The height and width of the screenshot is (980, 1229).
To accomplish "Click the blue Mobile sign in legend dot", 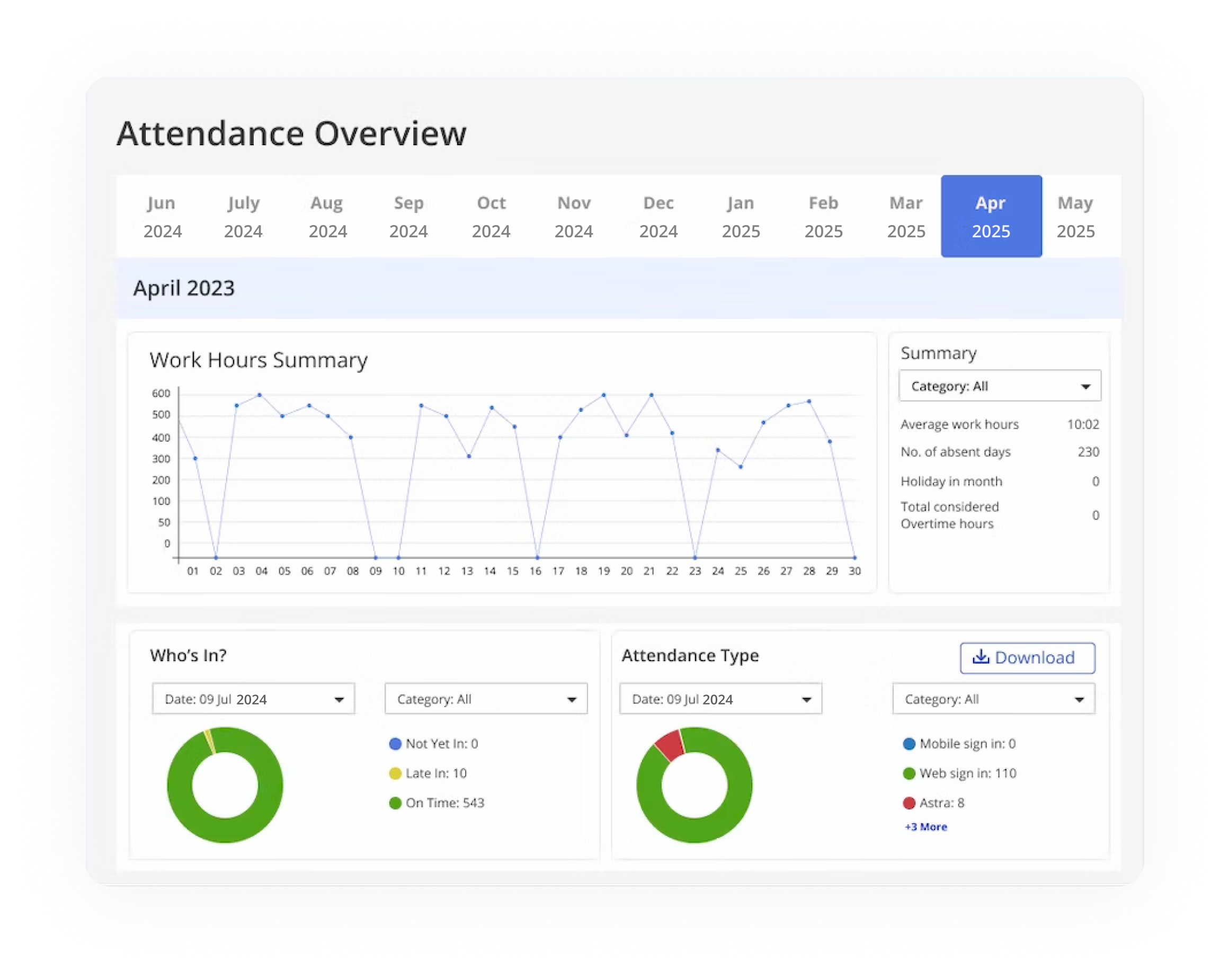I will pos(910,743).
